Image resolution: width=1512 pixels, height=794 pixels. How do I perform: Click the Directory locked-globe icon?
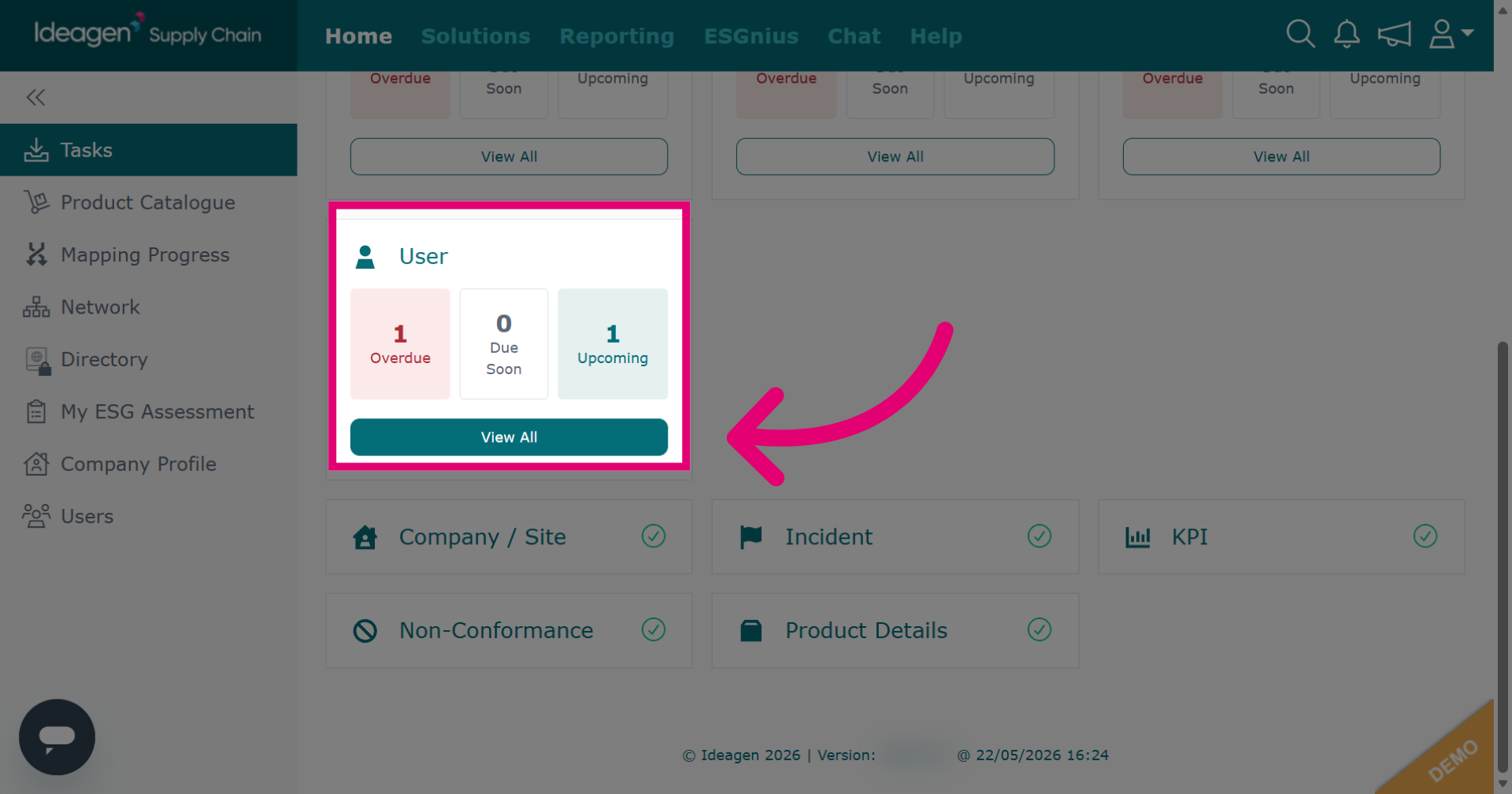pos(38,360)
